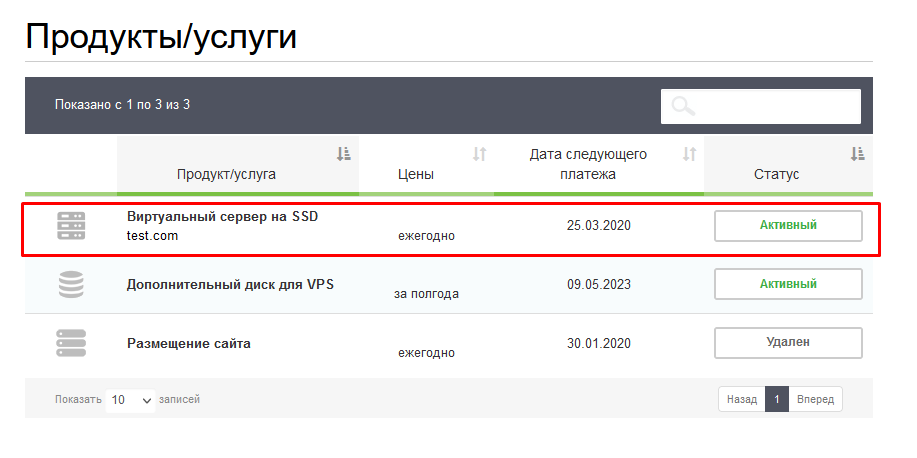Click the Удален status button
Image resolution: width=917 pixels, height=458 pixels.
(x=788, y=342)
